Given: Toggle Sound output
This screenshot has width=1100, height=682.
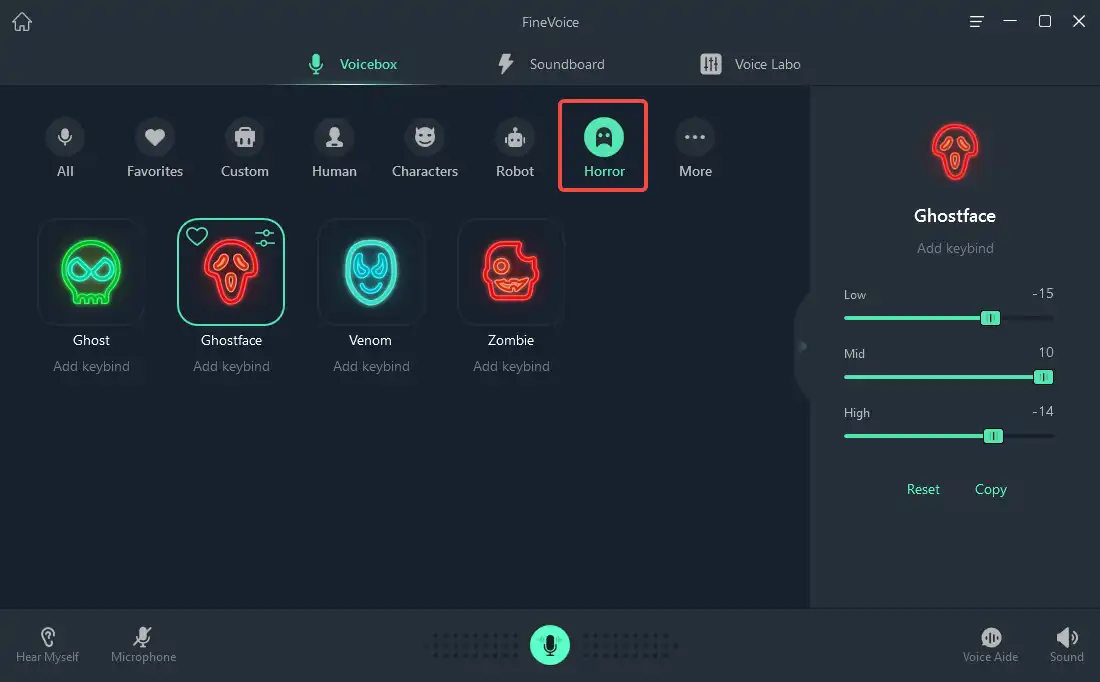Looking at the screenshot, I should click(1066, 645).
